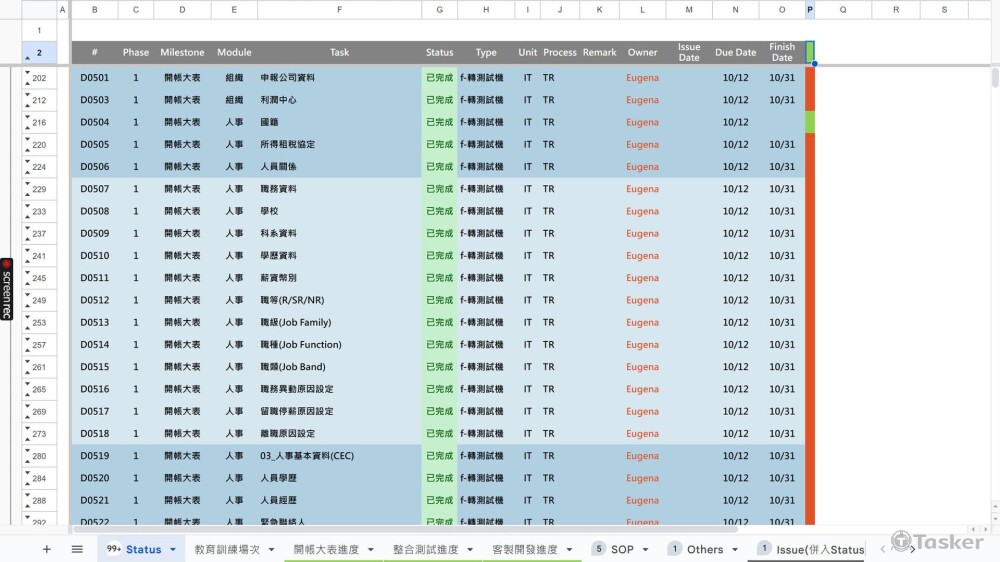Open the 客製開發進度 tab dropdown arrow
Viewport: 1000px width, 562px height.
[x=570, y=549]
